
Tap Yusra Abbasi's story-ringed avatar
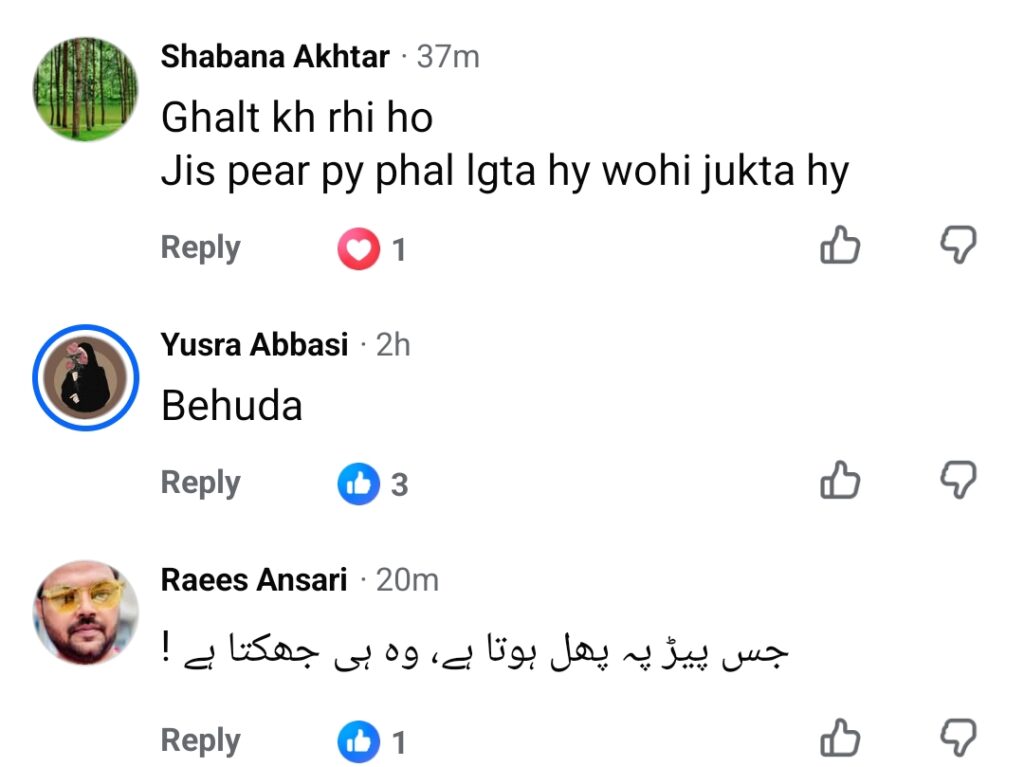(x=86, y=378)
